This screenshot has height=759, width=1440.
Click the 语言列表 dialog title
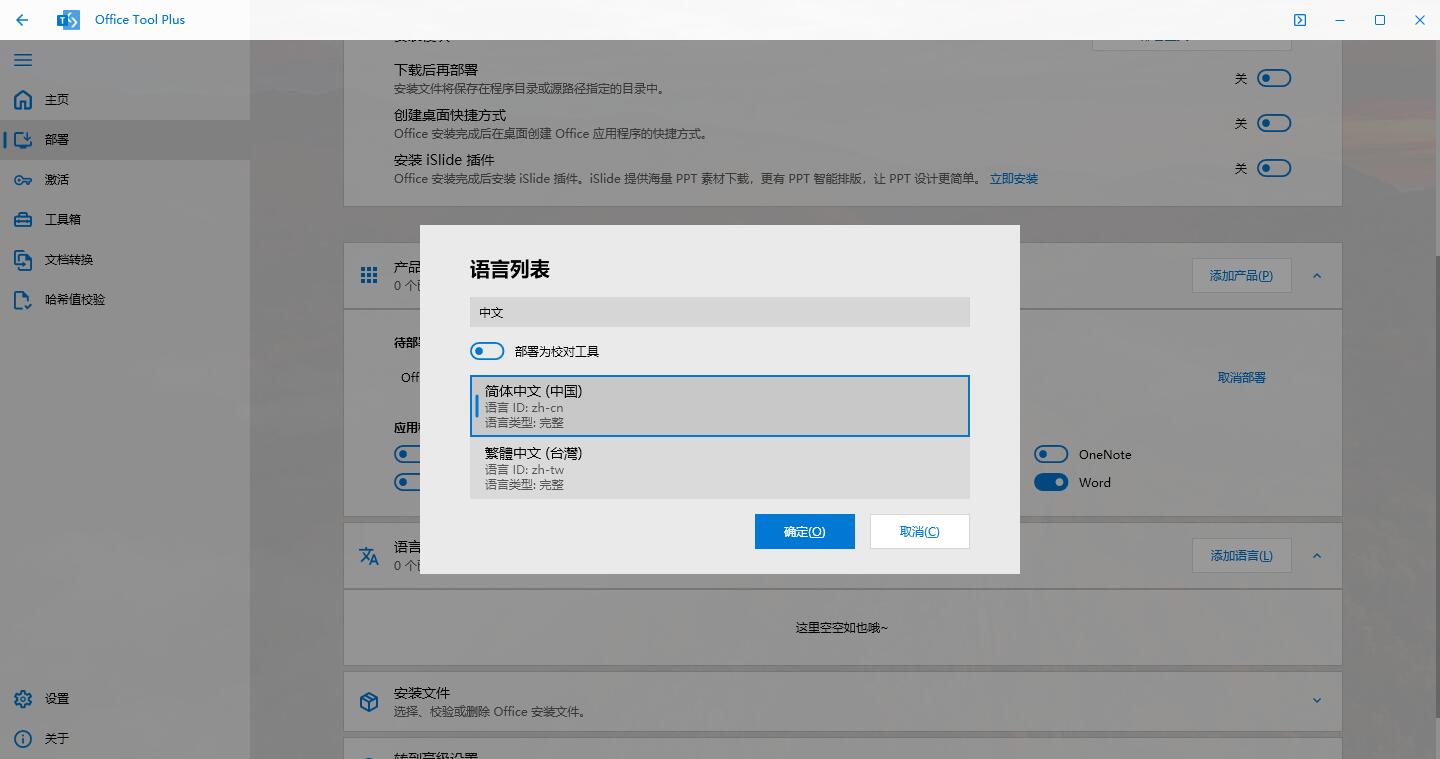click(510, 269)
